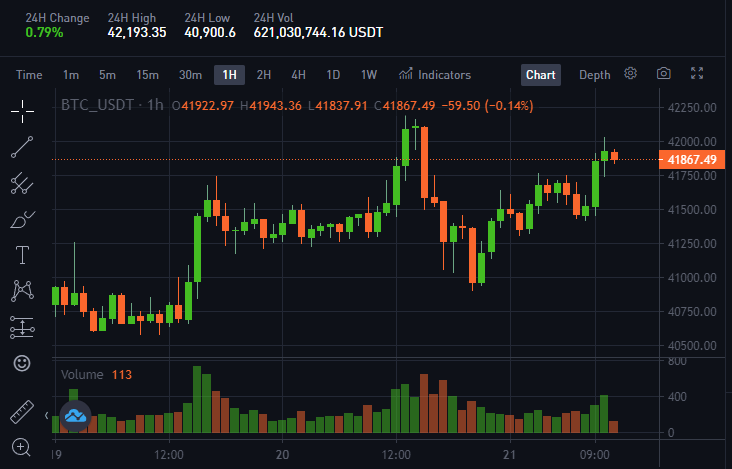The height and width of the screenshot is (469, 732).
Task: Click the BTC_USDT 1h symbol legend
Action: pyautogui.click(x=112, y=105)
